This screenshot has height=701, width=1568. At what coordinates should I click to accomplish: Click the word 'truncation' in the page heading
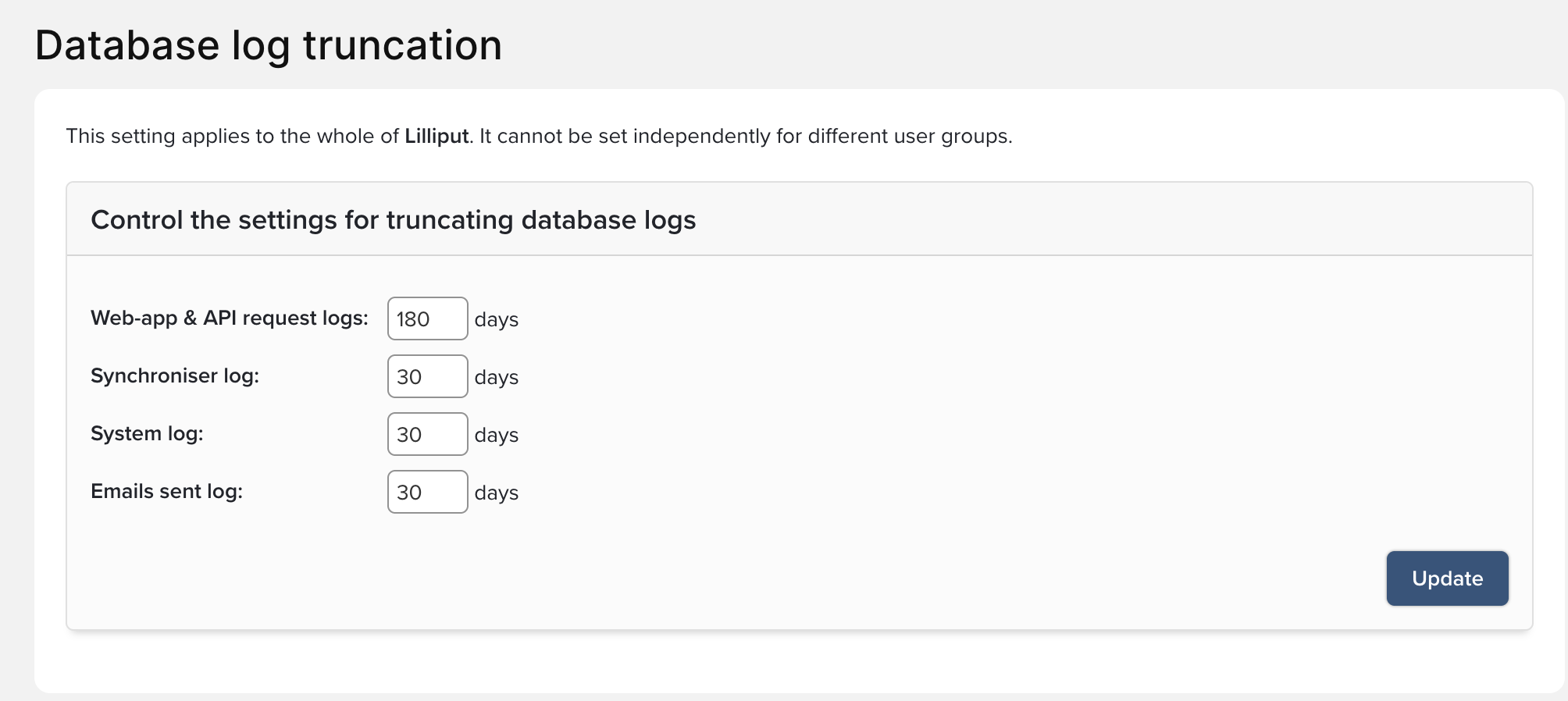(402, 45)
